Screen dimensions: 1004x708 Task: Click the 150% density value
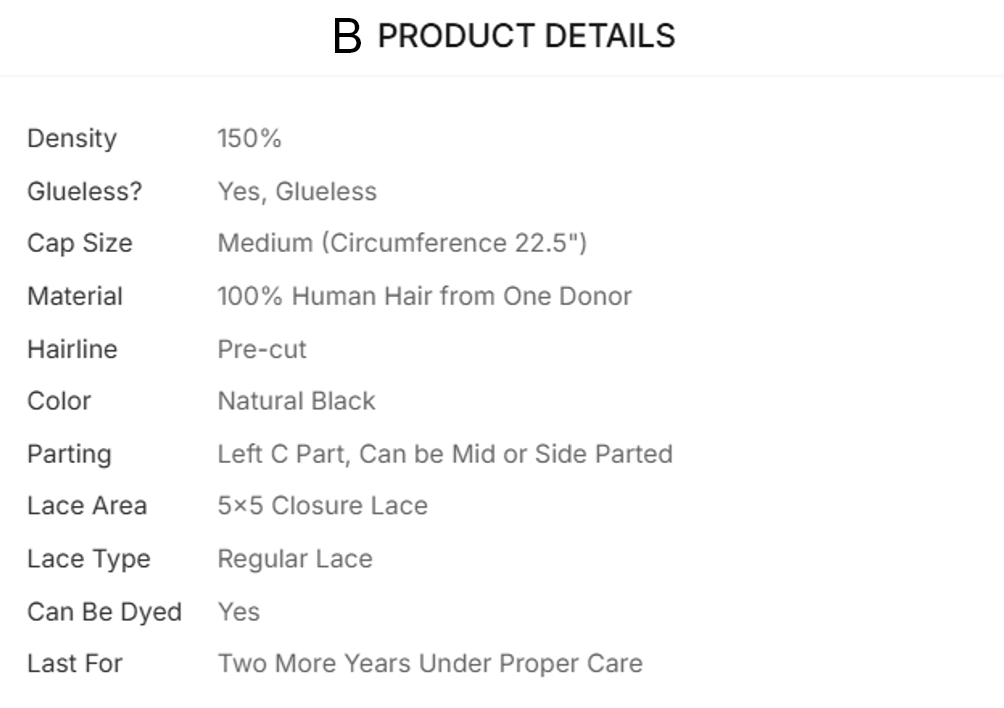(x=250, y=139)
